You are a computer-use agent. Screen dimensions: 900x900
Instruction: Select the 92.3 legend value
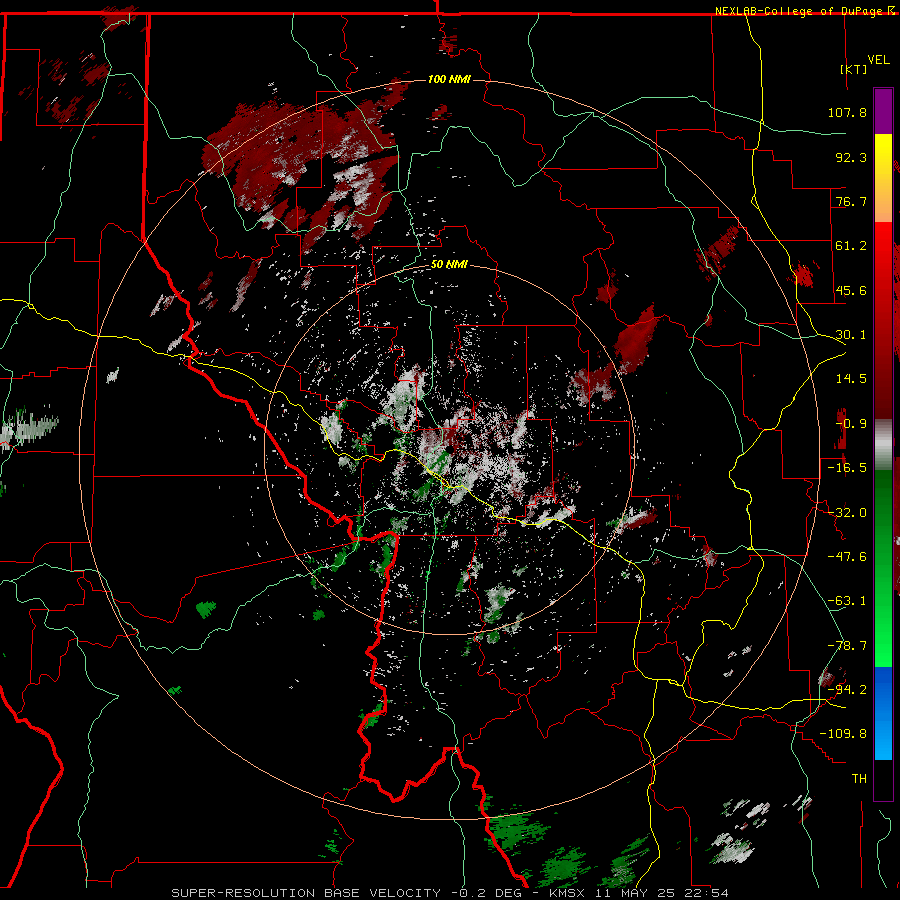(851, 157)
